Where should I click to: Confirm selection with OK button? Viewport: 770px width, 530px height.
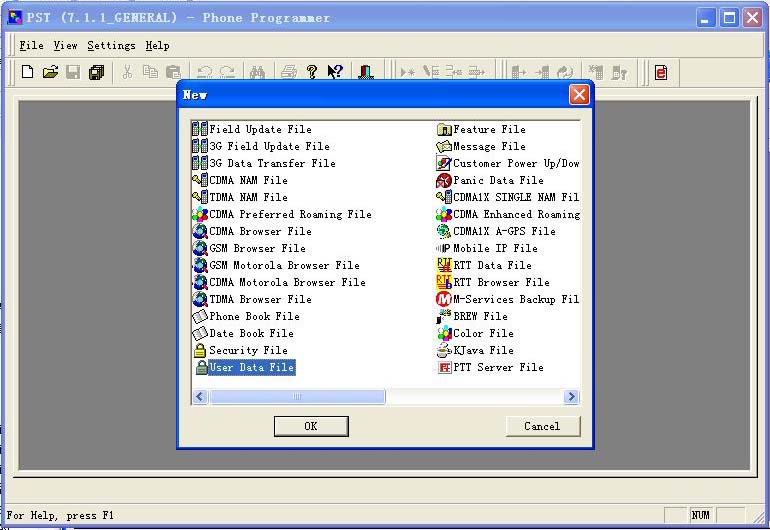(311, 426)
